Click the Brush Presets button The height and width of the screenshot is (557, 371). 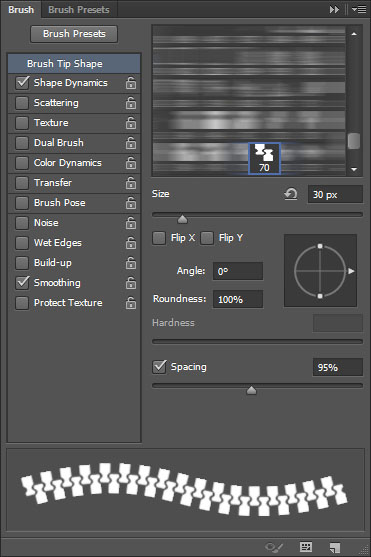pos(74,34)
